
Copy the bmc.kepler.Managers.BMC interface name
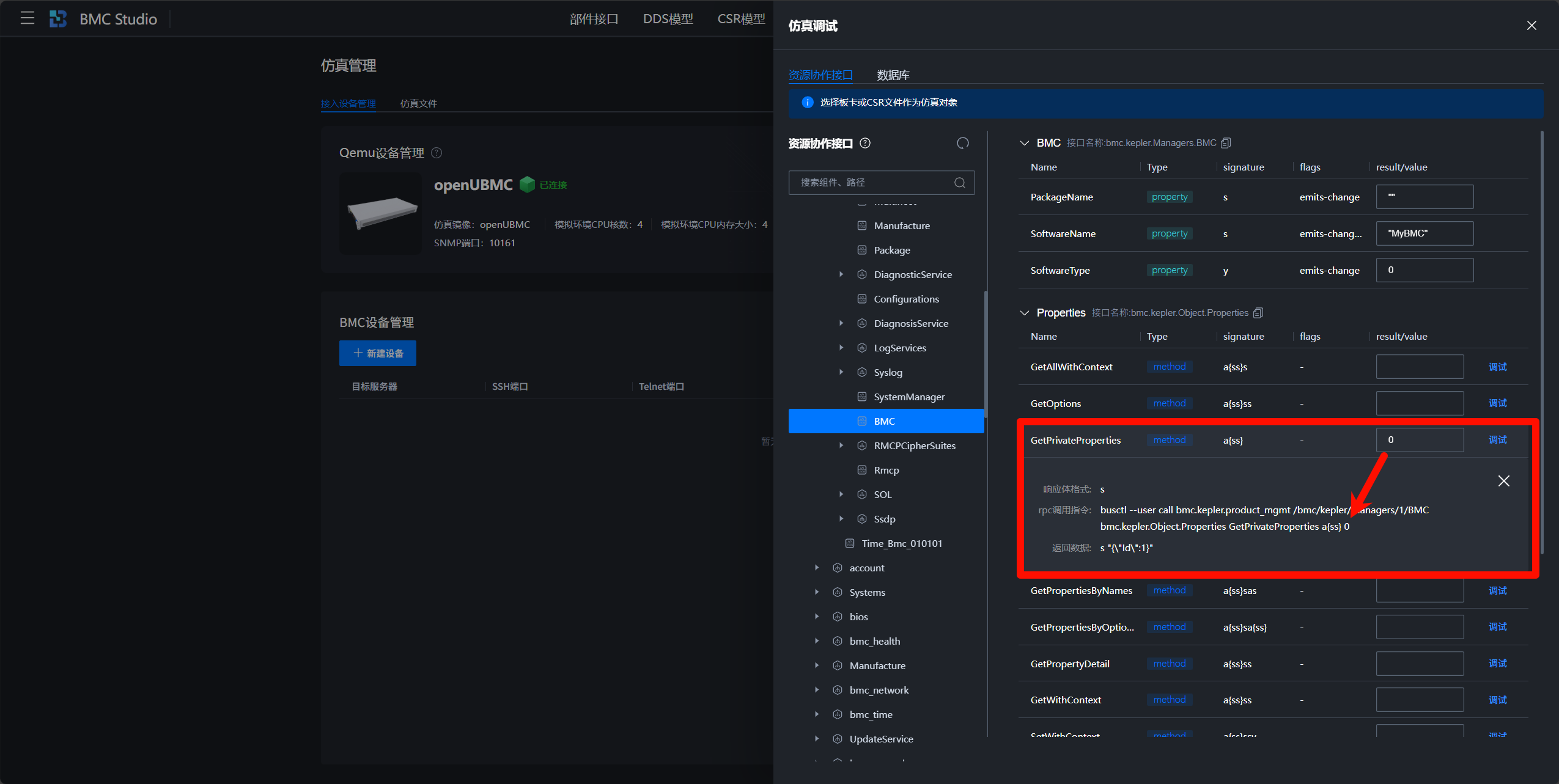pyautogui.click(x=1226, y=143)
